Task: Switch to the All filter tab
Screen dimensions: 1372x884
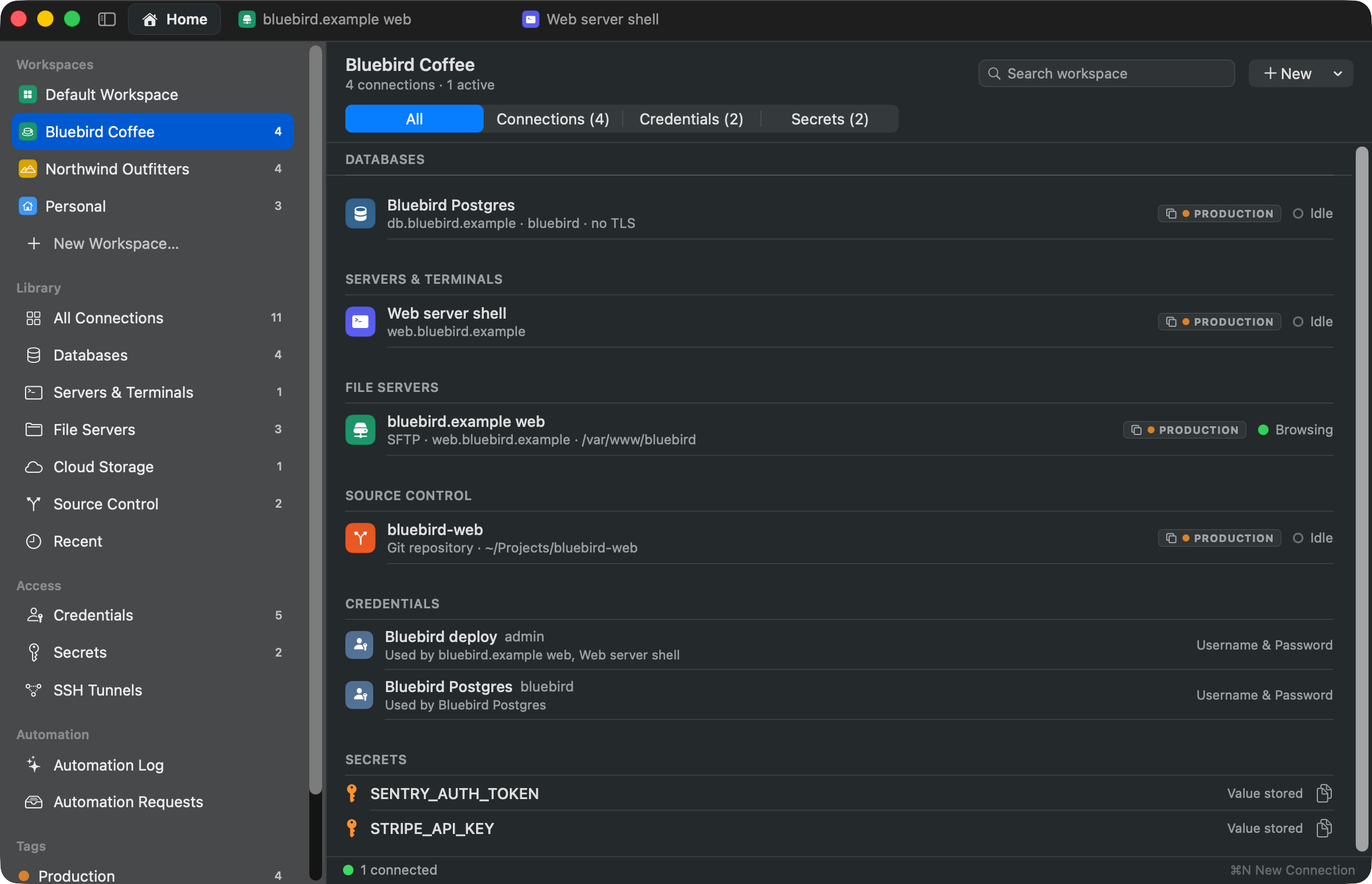Action: [x=415, y=119]
